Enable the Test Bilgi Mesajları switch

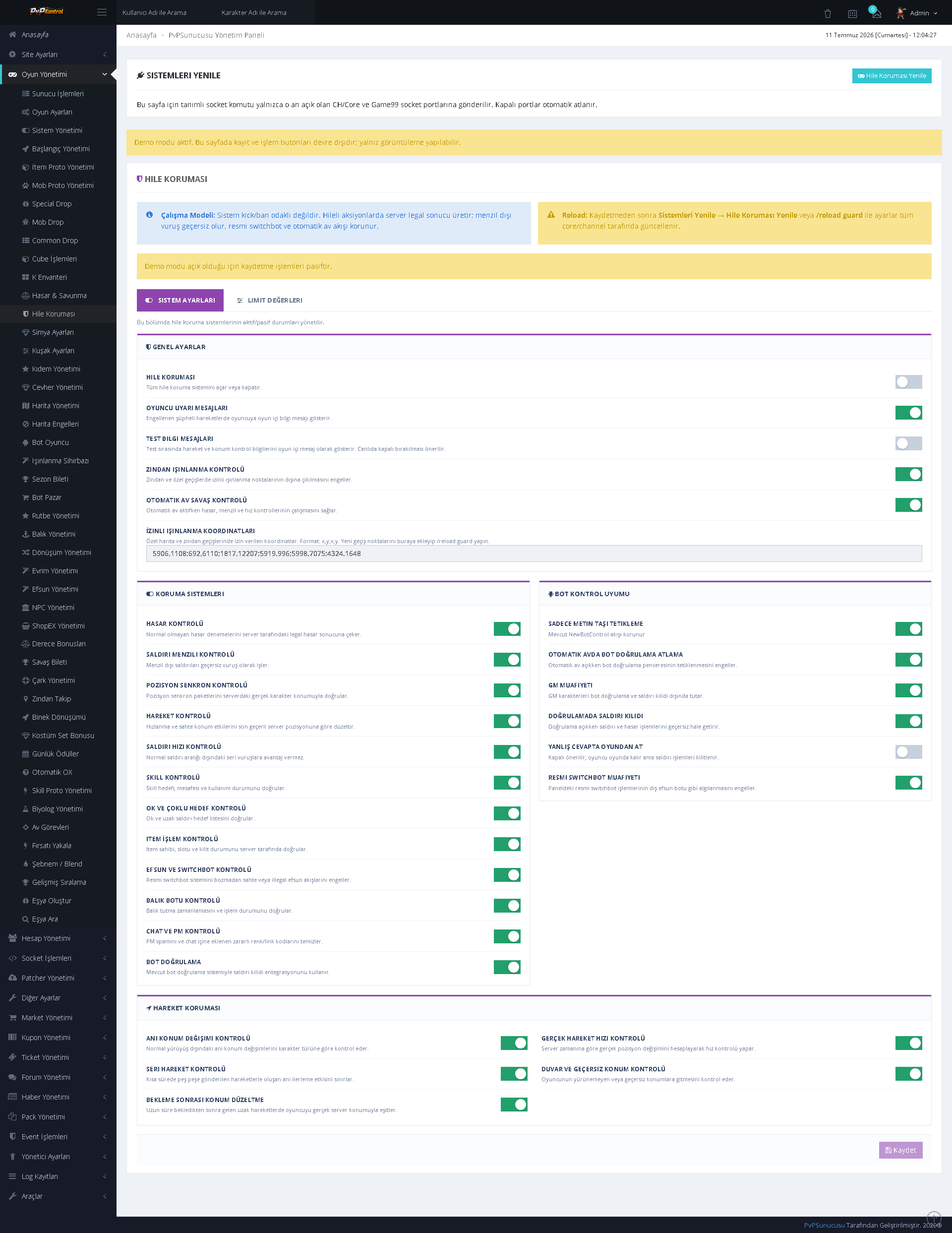point(908,444)
